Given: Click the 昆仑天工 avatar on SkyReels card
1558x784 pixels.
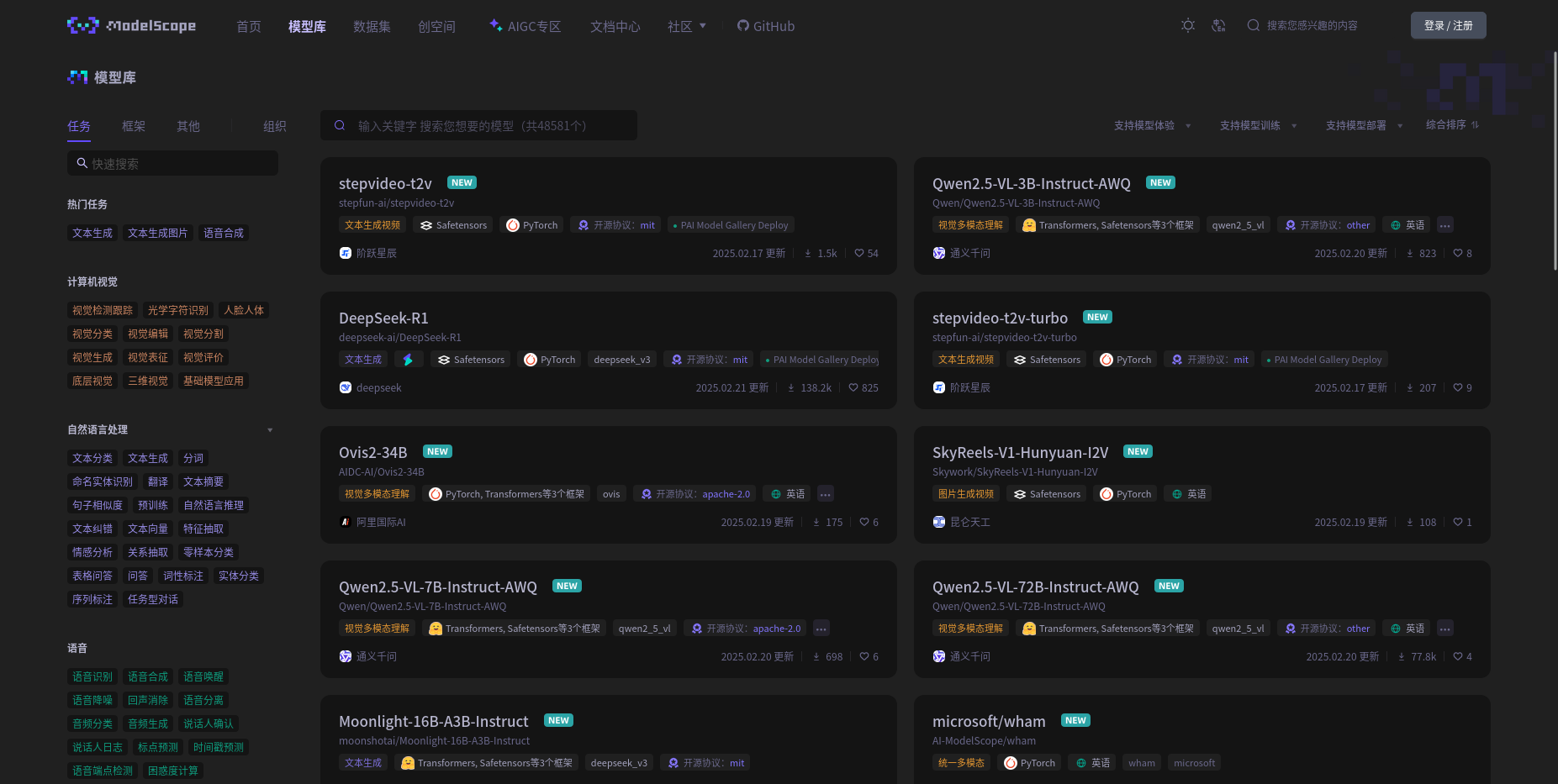Looking at the screenshot, I should tap(939, 522).
